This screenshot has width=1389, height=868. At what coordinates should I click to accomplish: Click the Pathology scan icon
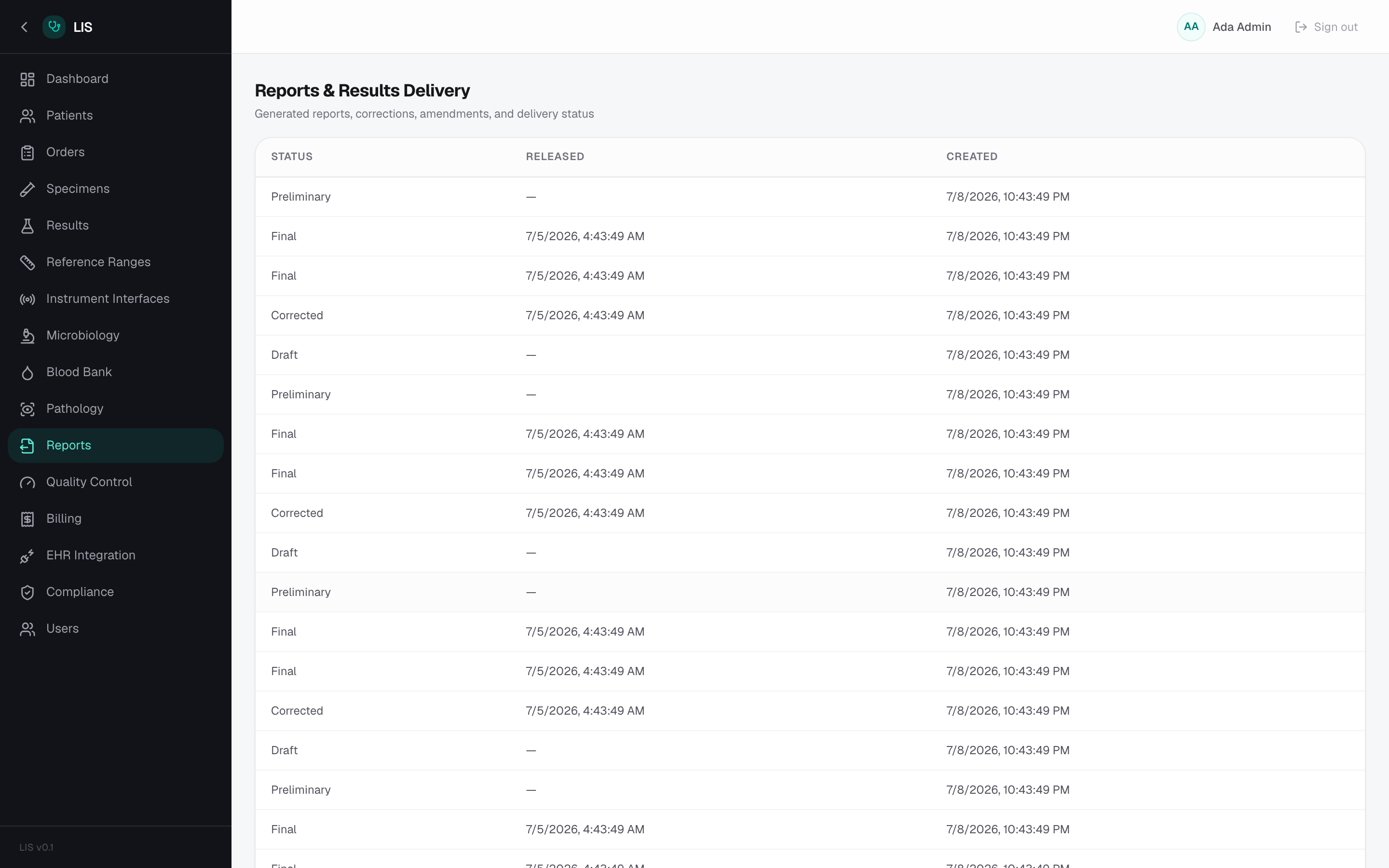click(x=27, y=409)
